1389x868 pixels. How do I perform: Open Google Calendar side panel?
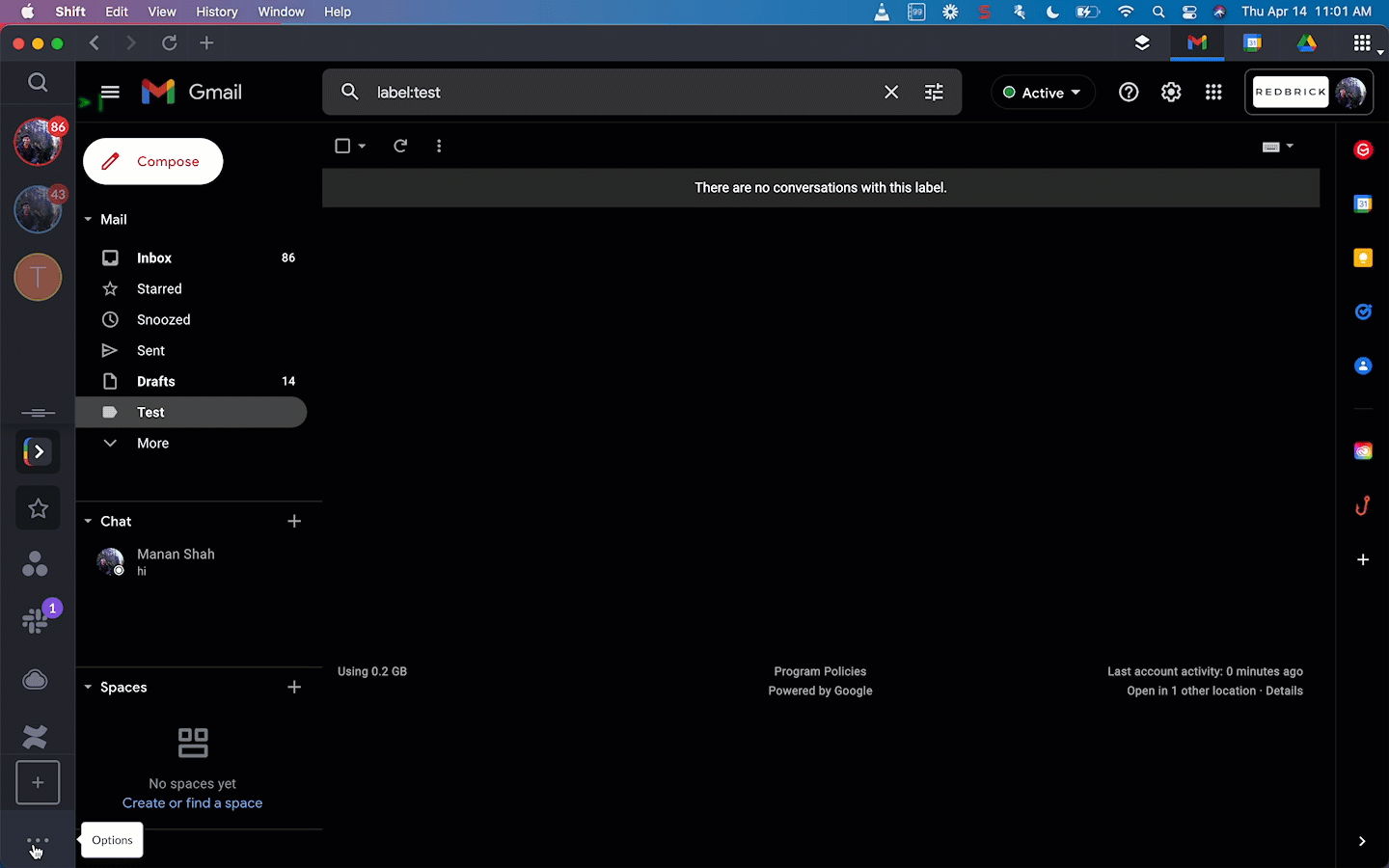point(1363,203)
